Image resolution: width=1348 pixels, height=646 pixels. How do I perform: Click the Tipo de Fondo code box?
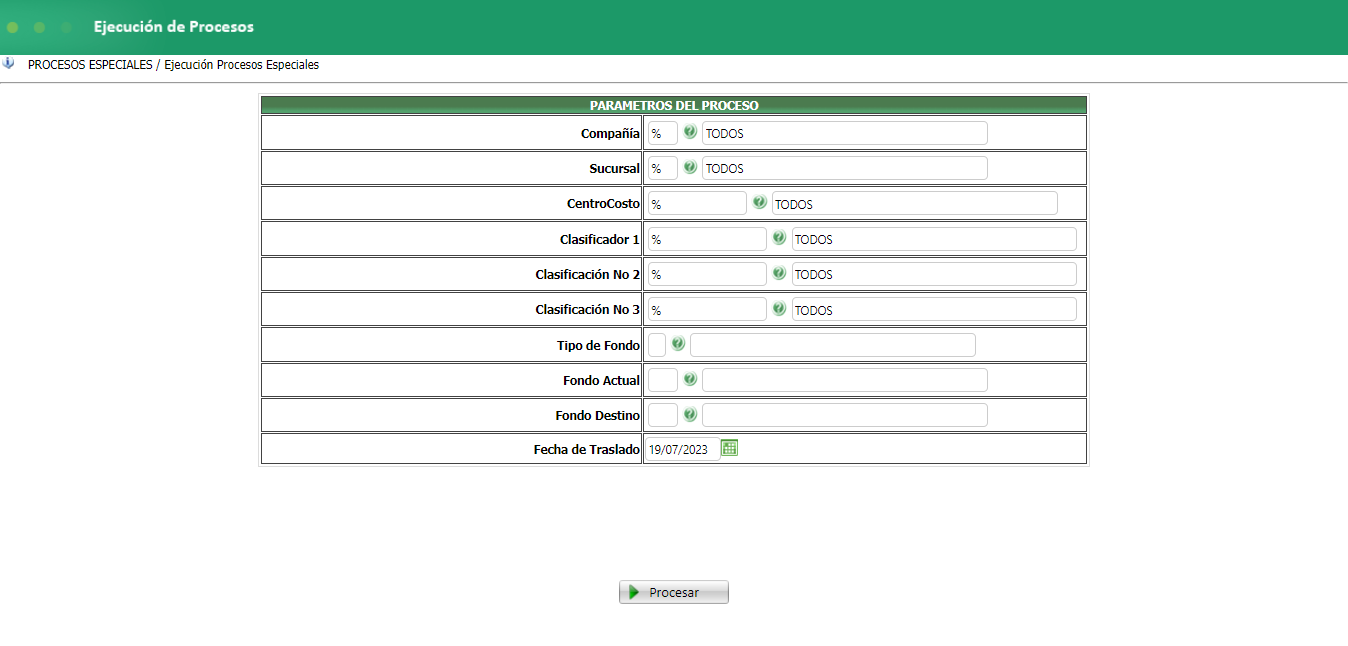pos(657,345)
